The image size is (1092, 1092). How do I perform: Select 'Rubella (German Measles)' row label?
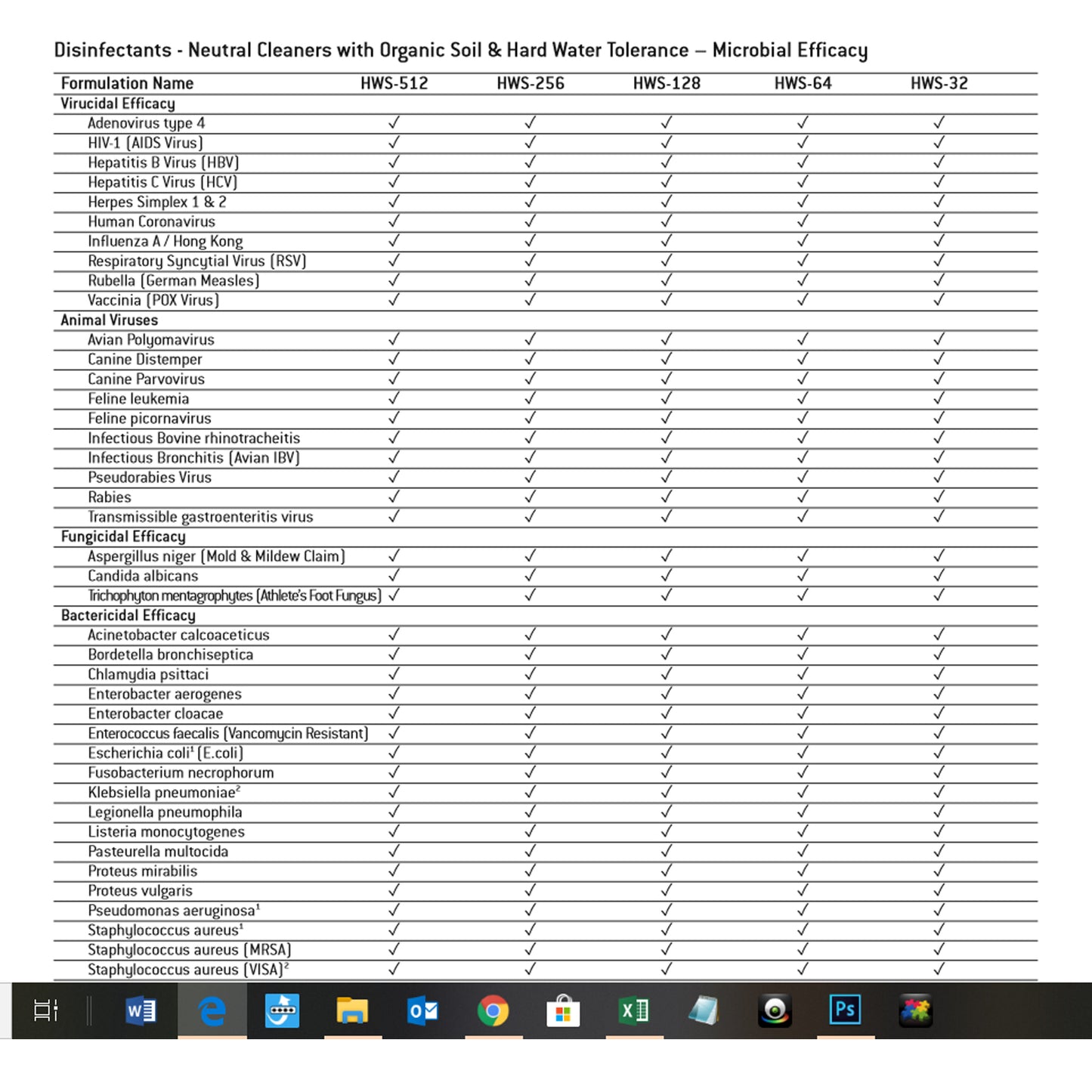tap(174, 280)
